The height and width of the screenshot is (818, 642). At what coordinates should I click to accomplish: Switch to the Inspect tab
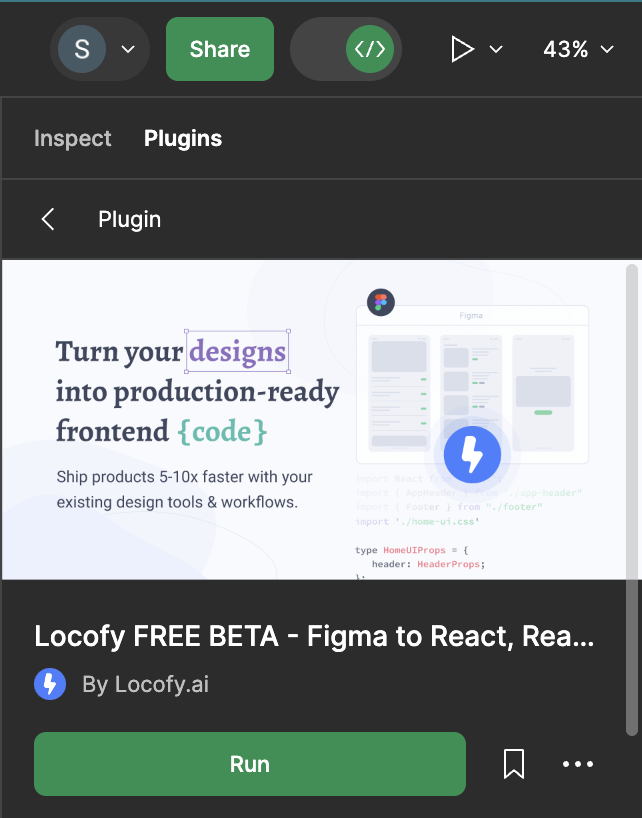tap(72, 138)
